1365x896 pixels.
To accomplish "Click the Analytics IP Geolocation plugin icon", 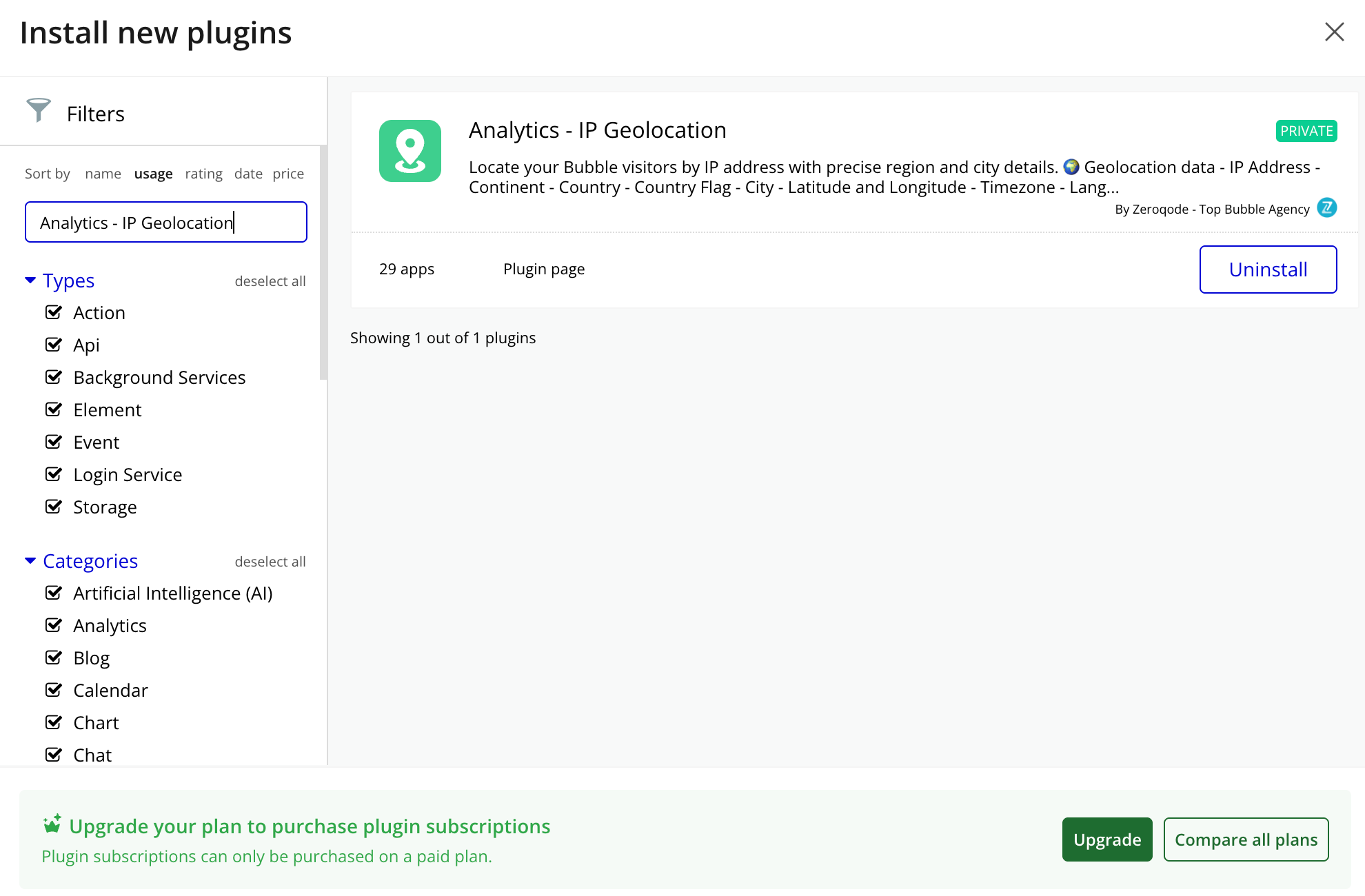I will (410, 151).
